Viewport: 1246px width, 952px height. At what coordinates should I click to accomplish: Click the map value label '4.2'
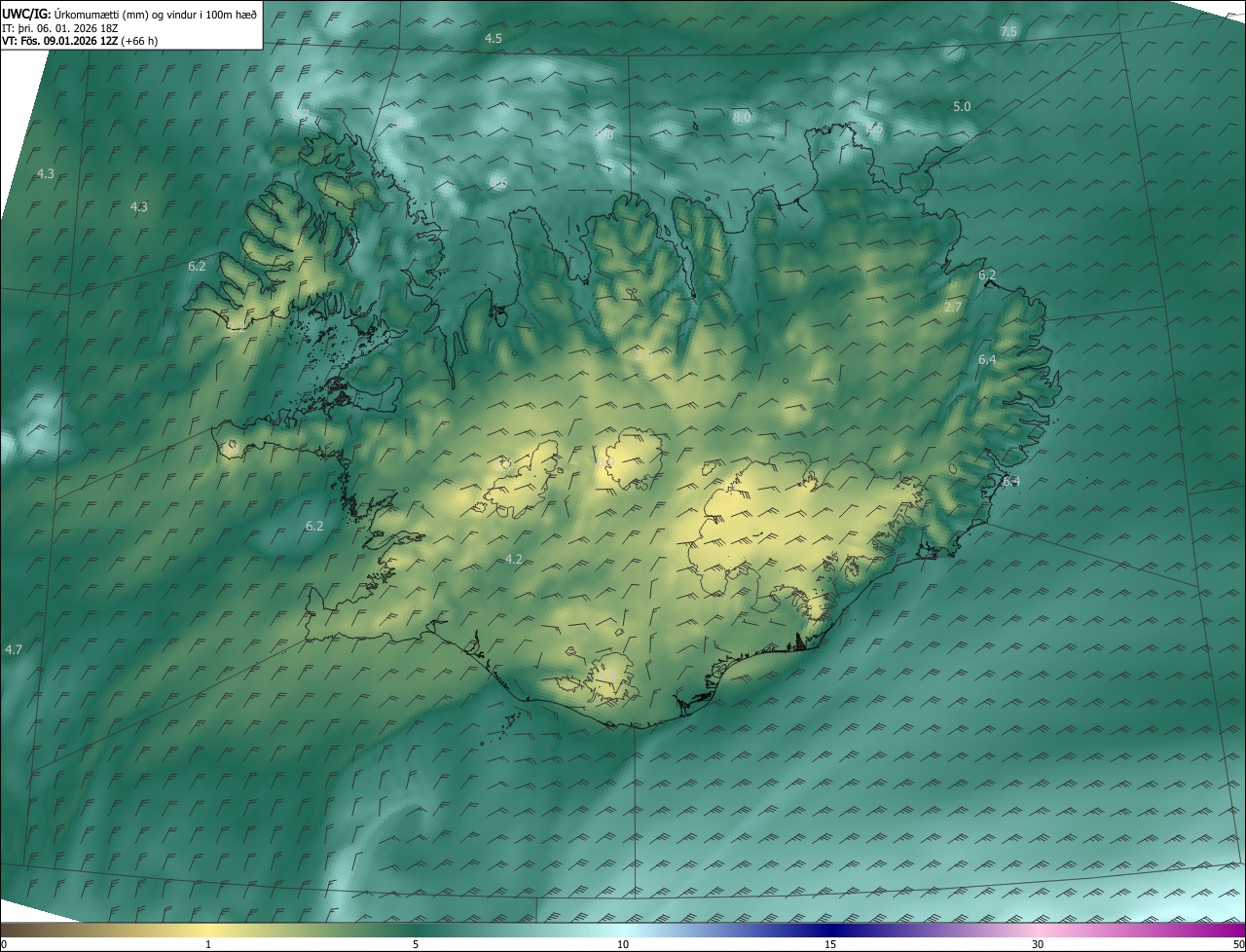tap(514, 559)
